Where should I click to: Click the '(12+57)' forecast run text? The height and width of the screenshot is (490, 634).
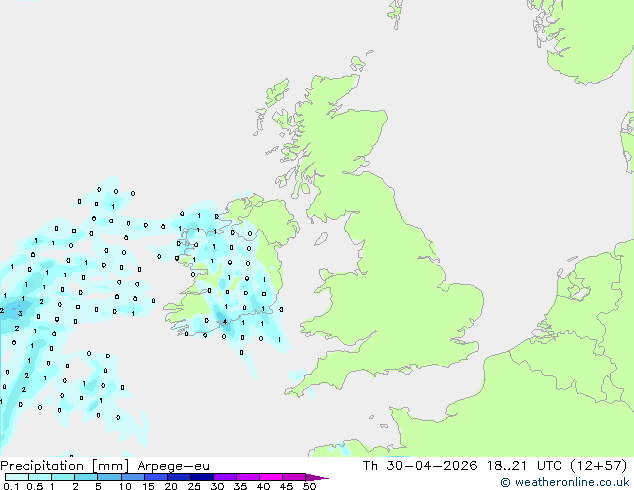[x=598, y=466]
